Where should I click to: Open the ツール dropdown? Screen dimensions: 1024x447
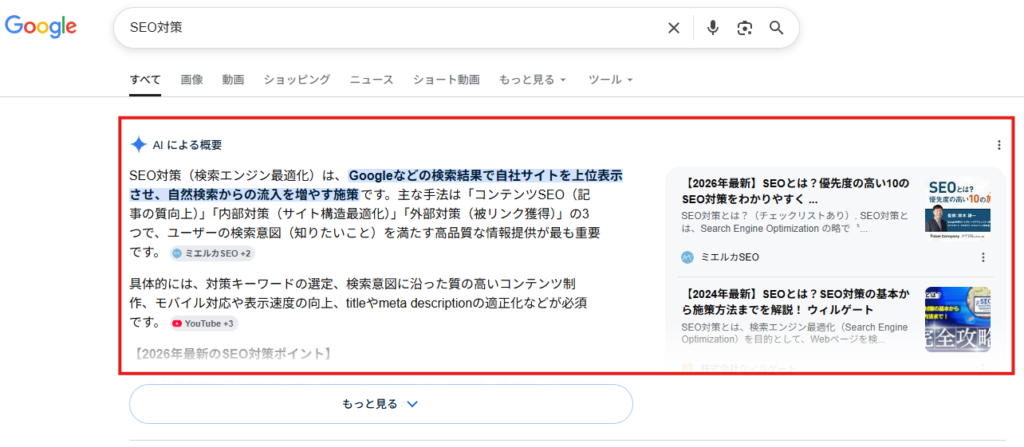click(x=610, y=79)
